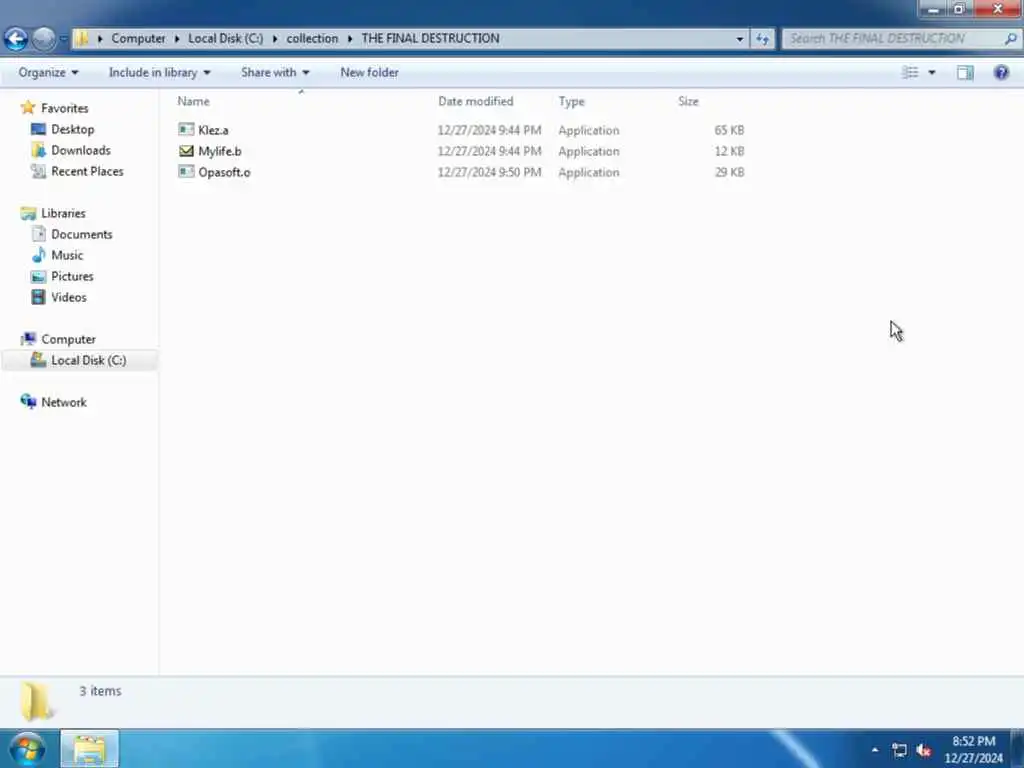This screenshot has width=1024, height=768.
Task: Select the Mylife.b envelope icon
Action: [x=186, y=151]
